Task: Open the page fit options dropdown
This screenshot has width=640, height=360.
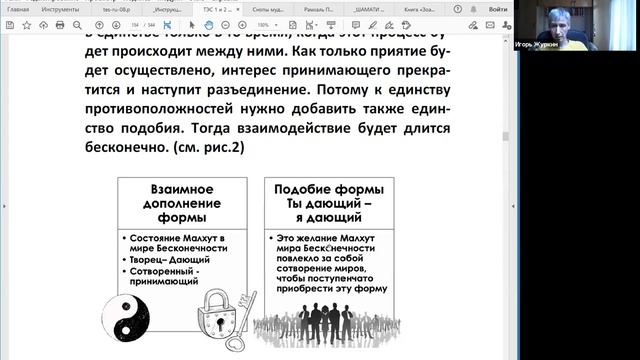Action: click(x=312, y=25)
